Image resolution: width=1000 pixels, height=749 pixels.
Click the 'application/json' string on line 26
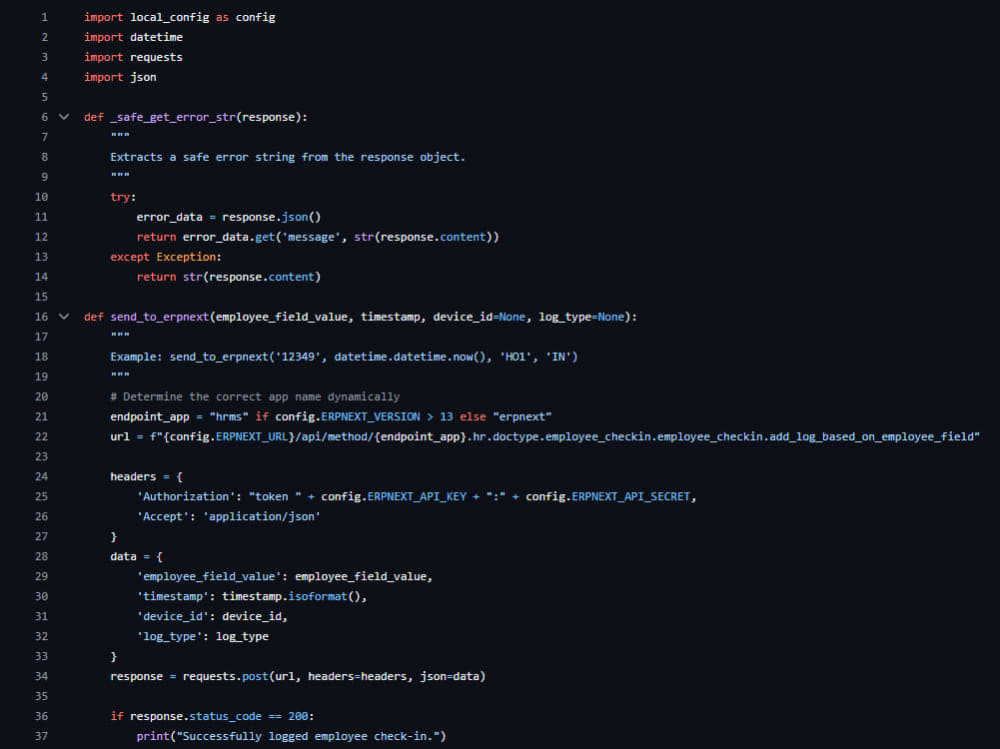click(261, 517)
